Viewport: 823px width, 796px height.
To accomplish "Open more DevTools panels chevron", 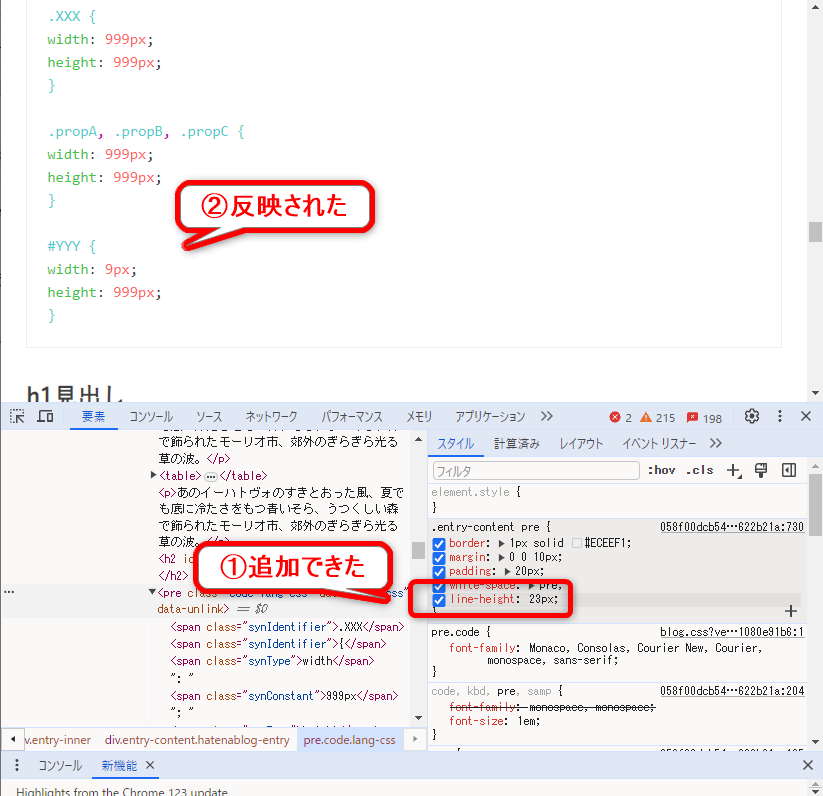I will click(x=547, y=416).
